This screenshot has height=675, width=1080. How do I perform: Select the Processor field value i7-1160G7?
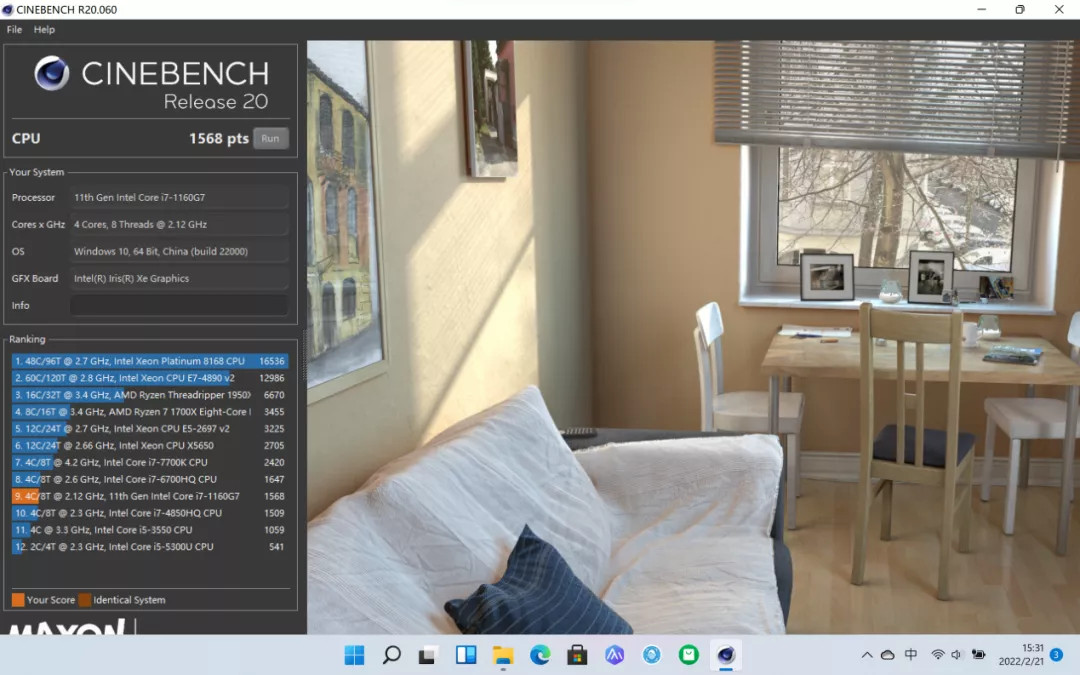(x=179, y=198)
